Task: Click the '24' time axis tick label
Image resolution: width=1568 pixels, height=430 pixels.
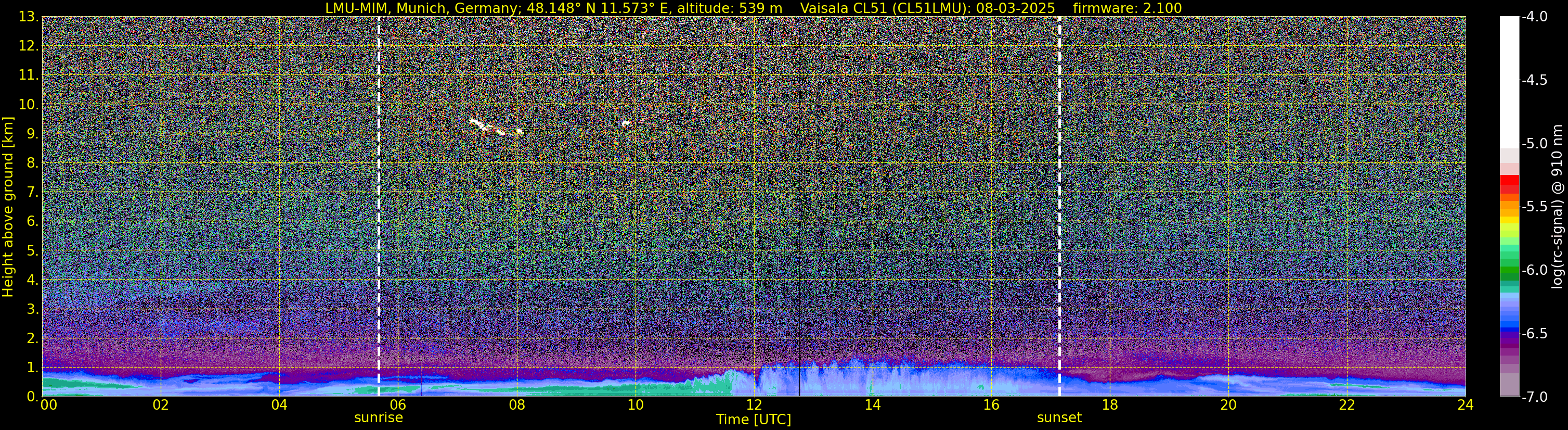Action: [1466, 405]
